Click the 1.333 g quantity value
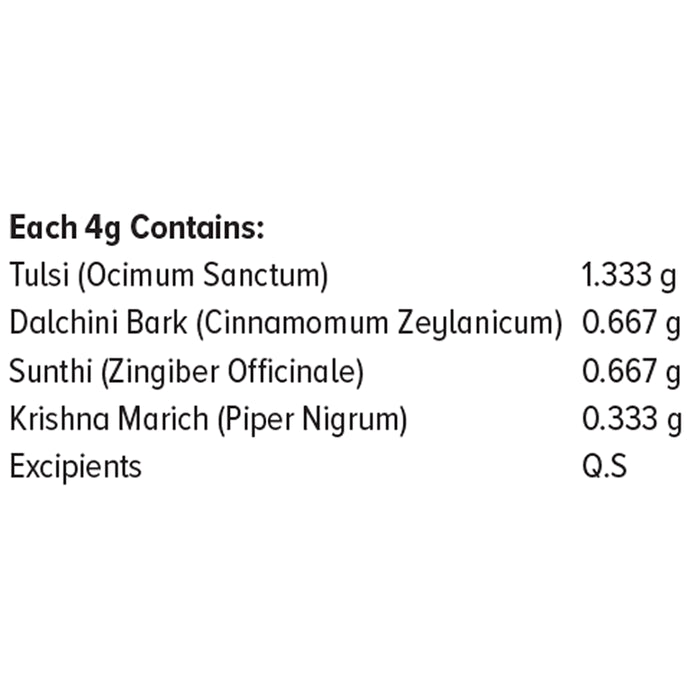This screenshot has width=690, height=700. 629,275
